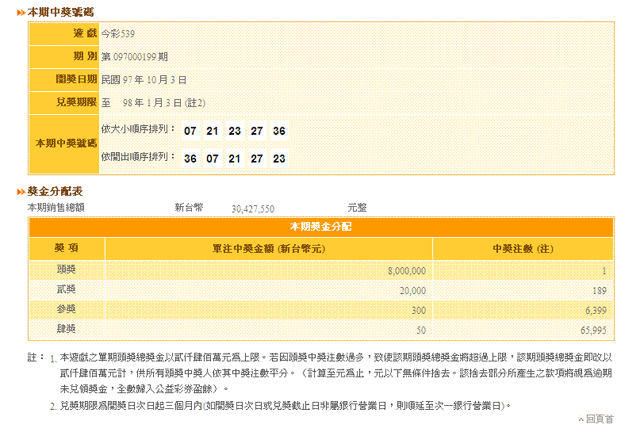The height and width of the screenshot is (432, 640).
Task: Select number 23 in the draw-order row
Action: click(x=279, y=158)
